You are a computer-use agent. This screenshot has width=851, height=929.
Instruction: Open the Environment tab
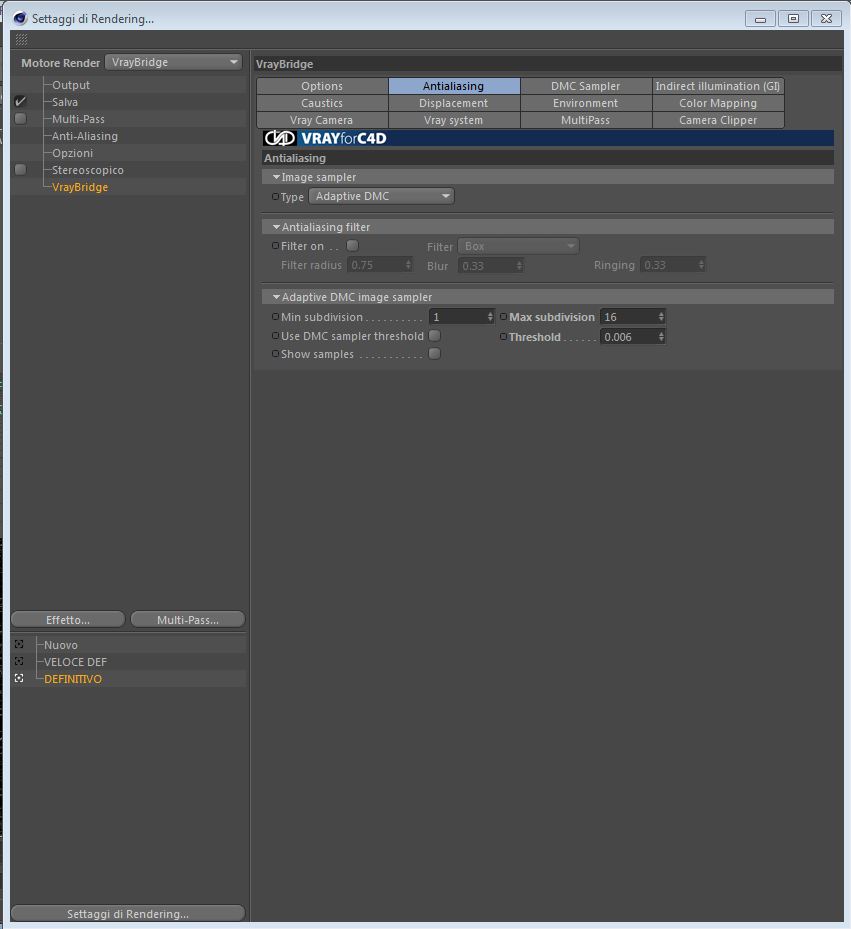click(586, 103)
